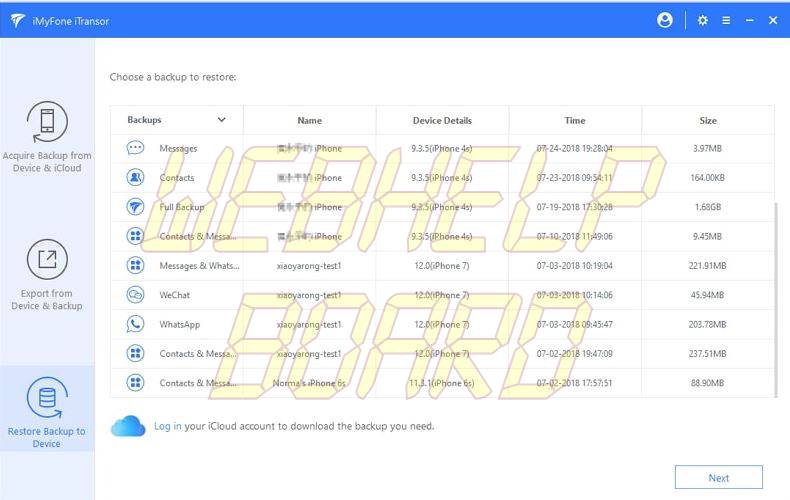Expand the Backups column dropdown arrow
790x500 pixels.
pos(221,120)
